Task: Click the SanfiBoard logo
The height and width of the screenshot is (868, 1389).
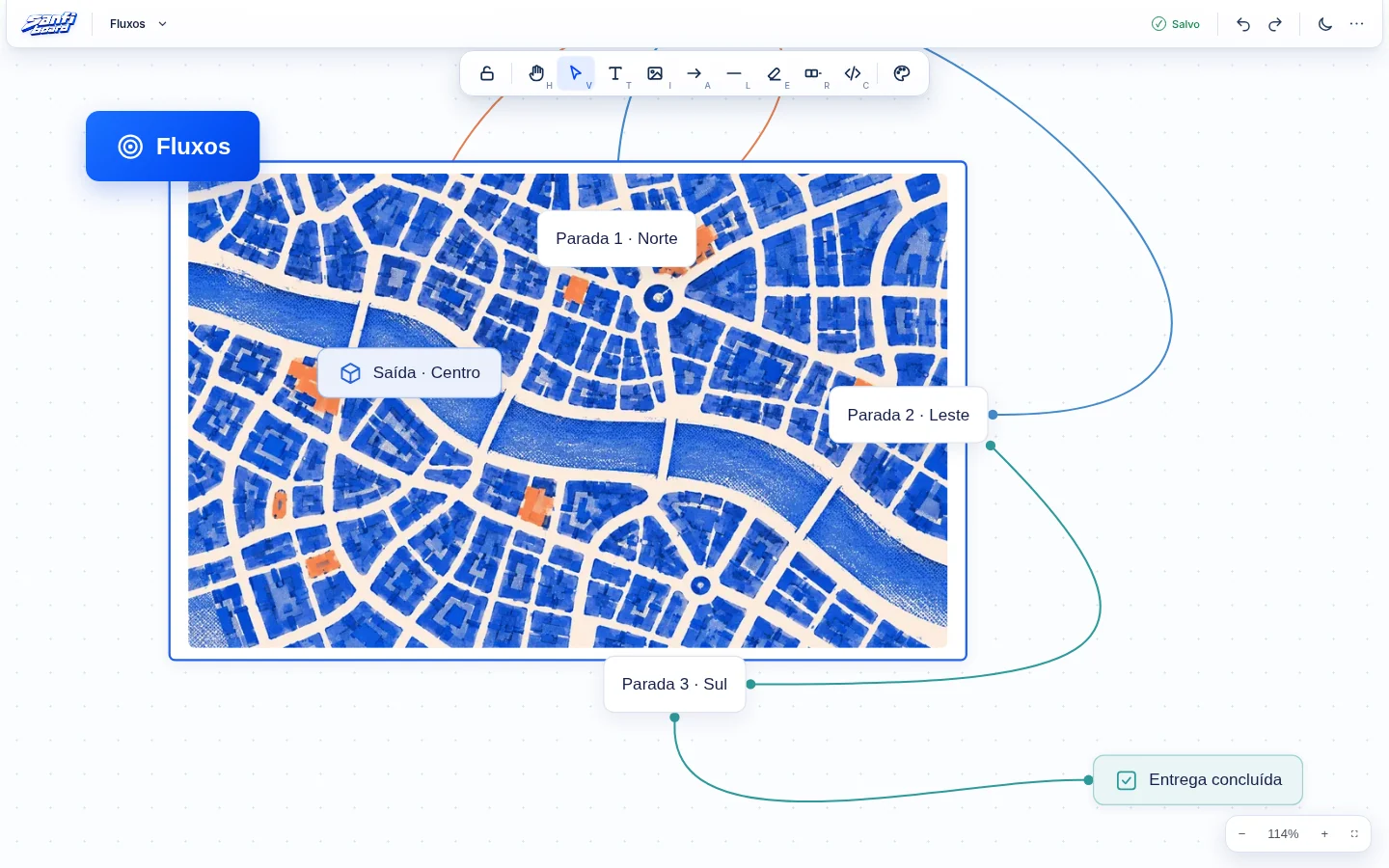Action: 49,23
